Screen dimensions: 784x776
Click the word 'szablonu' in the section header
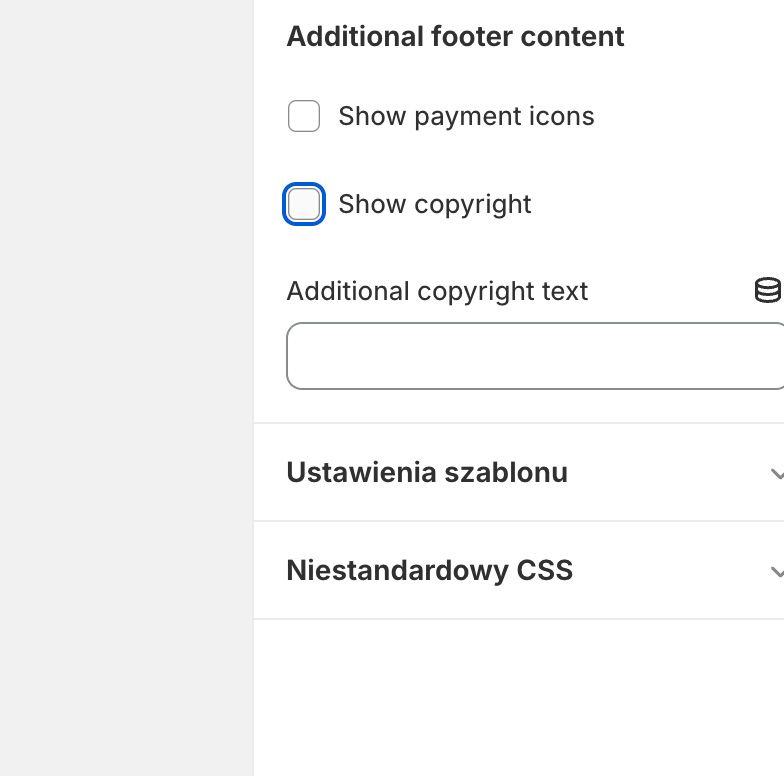click(506, 472)
